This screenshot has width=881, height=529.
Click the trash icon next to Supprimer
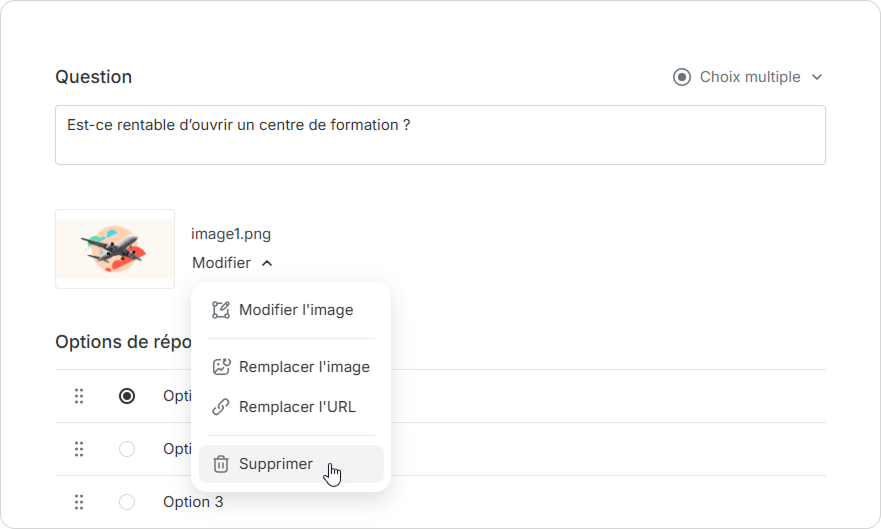(221, 464)
